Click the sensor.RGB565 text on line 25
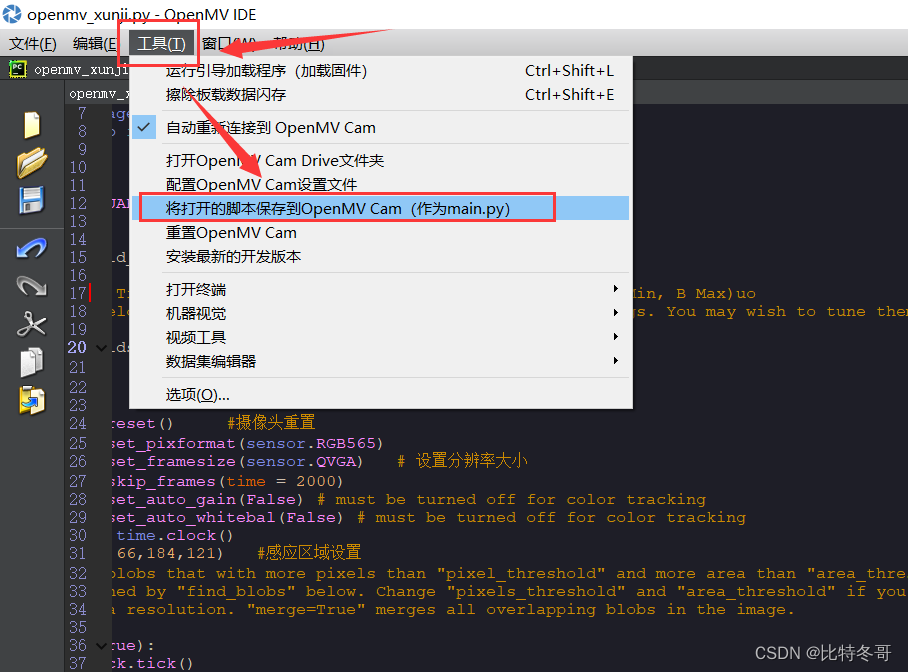 [x=311, y=443]
